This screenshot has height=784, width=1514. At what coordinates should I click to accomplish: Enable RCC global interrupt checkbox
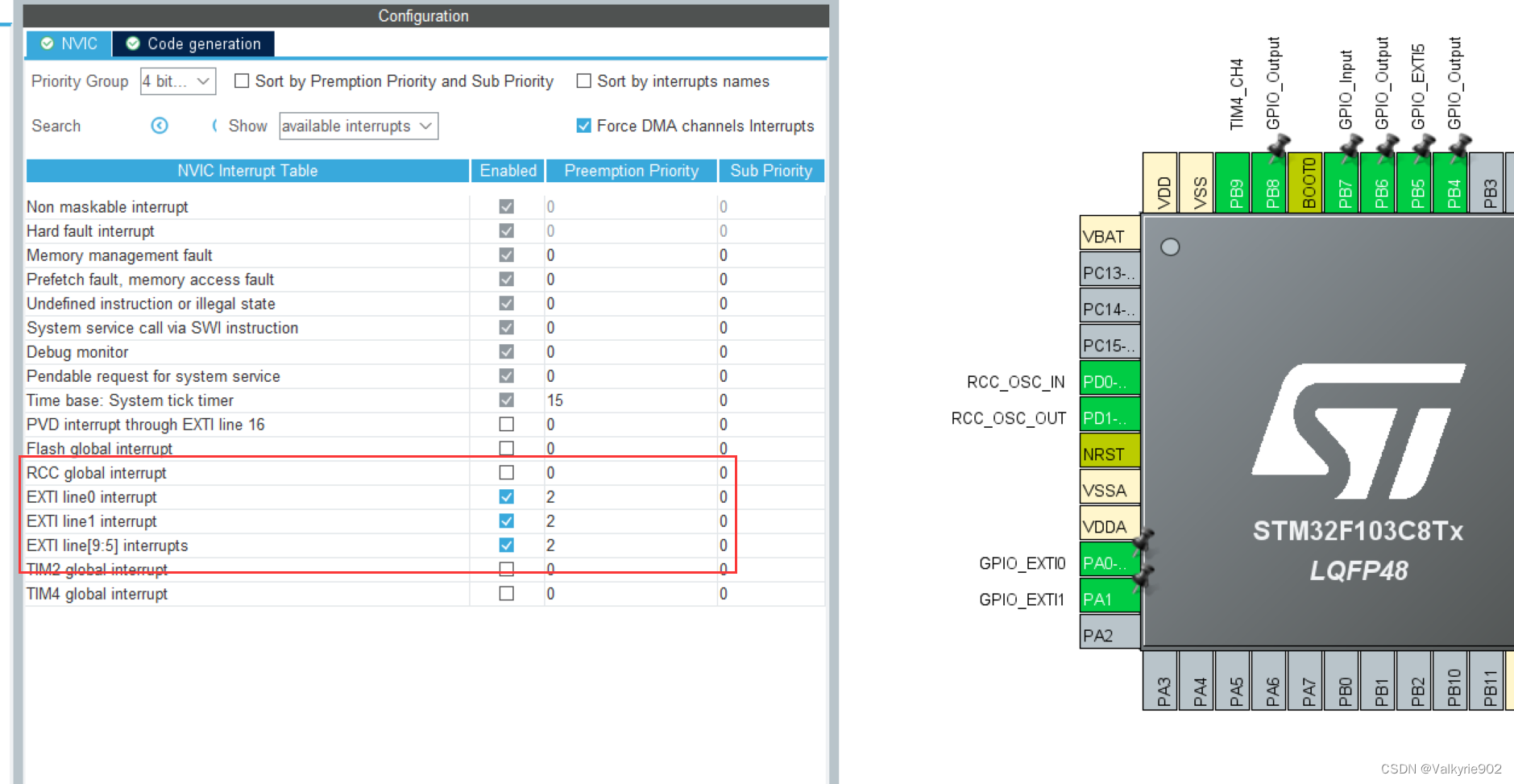506,472
